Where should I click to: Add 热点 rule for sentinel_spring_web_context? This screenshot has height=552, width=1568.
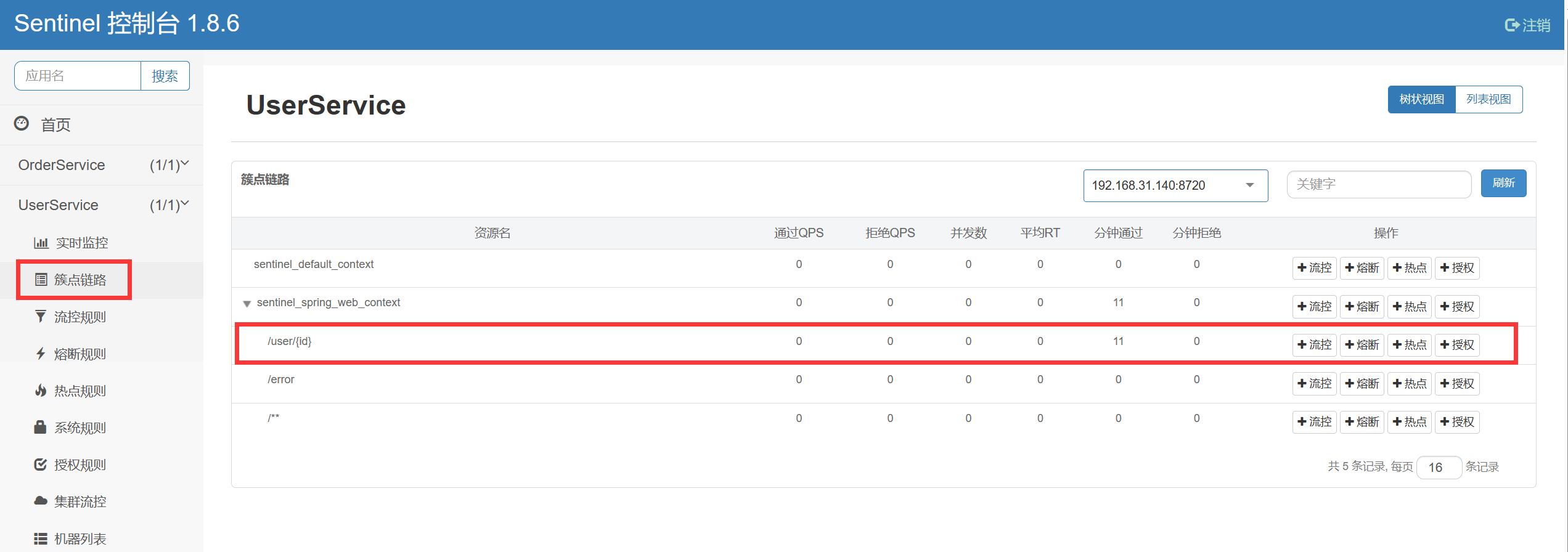coord(1410,306)
